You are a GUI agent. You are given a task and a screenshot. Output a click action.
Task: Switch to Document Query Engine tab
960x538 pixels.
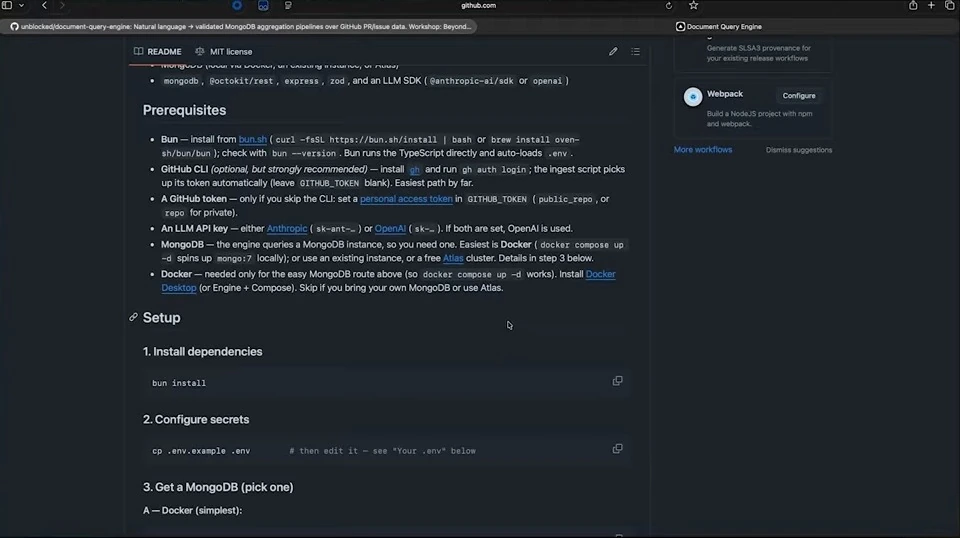[x=719, y=26]
